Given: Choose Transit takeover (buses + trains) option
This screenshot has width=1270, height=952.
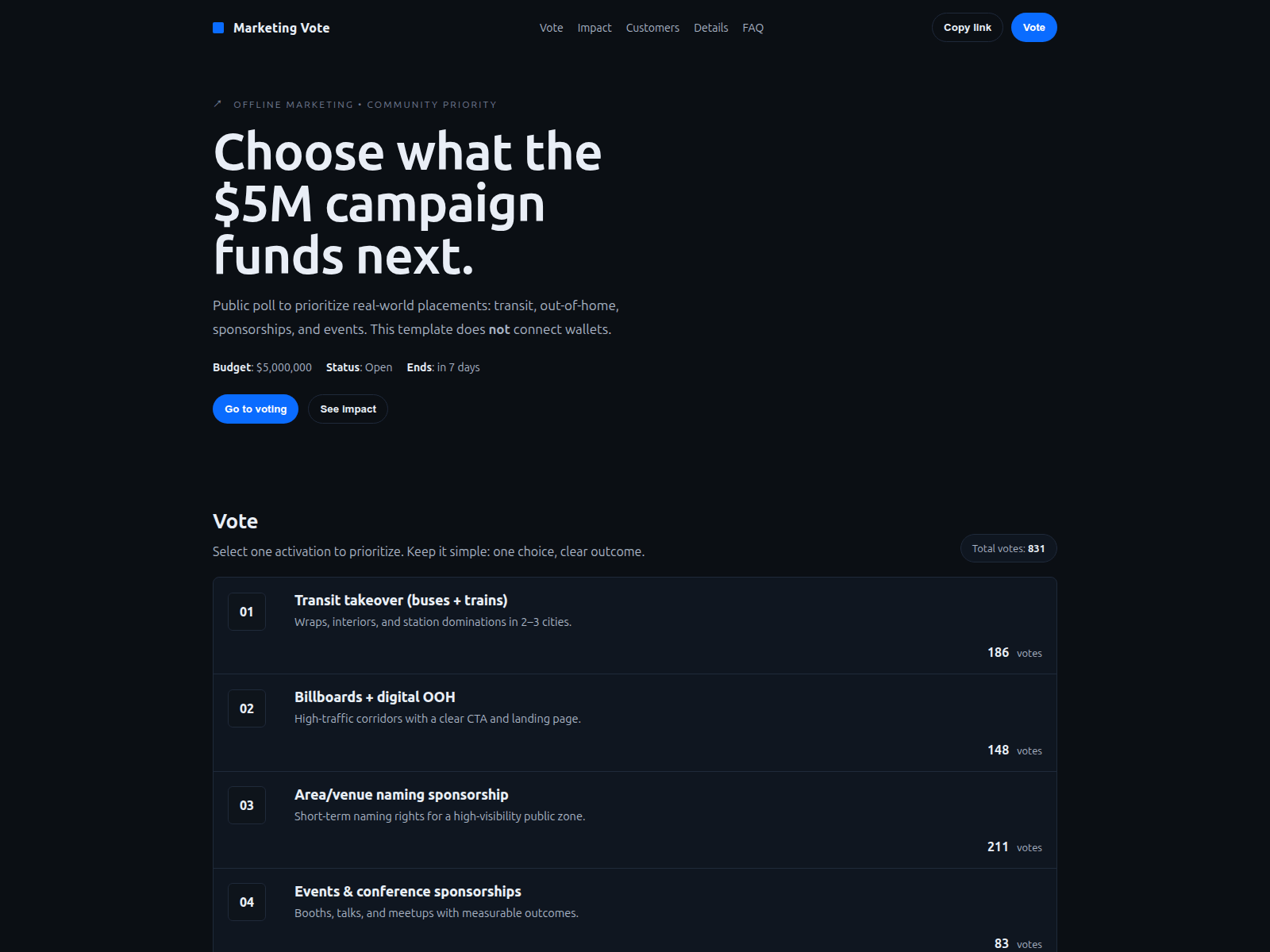Looking at the screenshot, I should click(635, 626).
